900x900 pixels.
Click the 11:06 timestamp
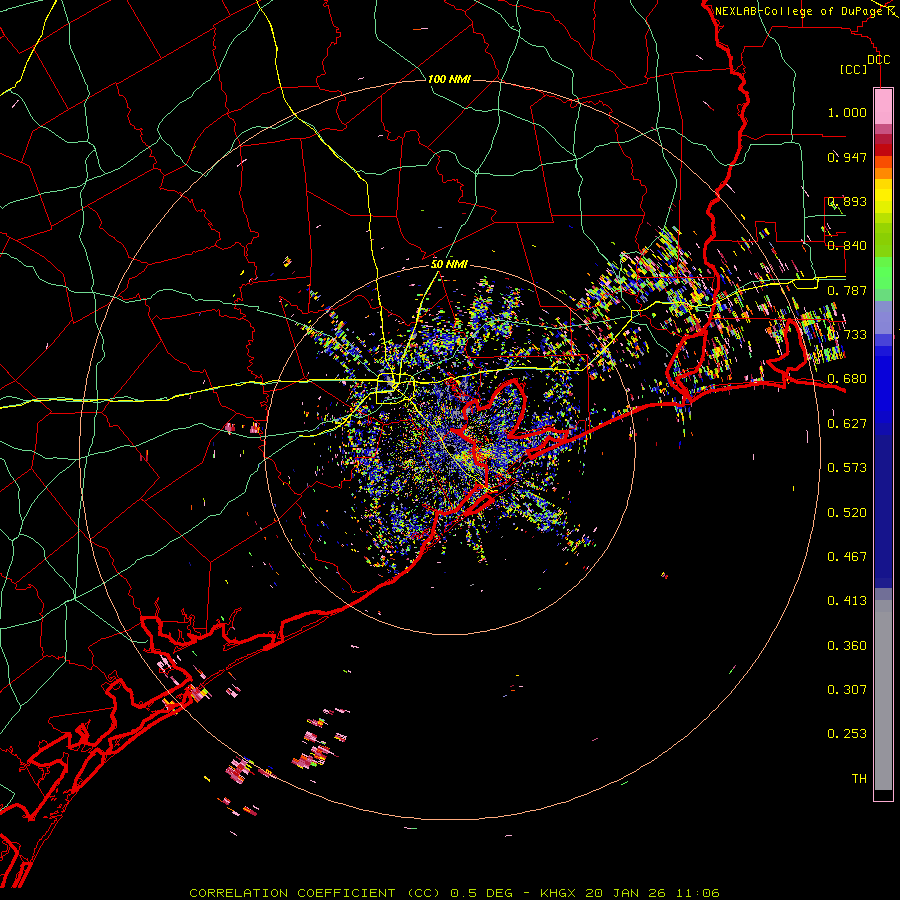(697, 893)
